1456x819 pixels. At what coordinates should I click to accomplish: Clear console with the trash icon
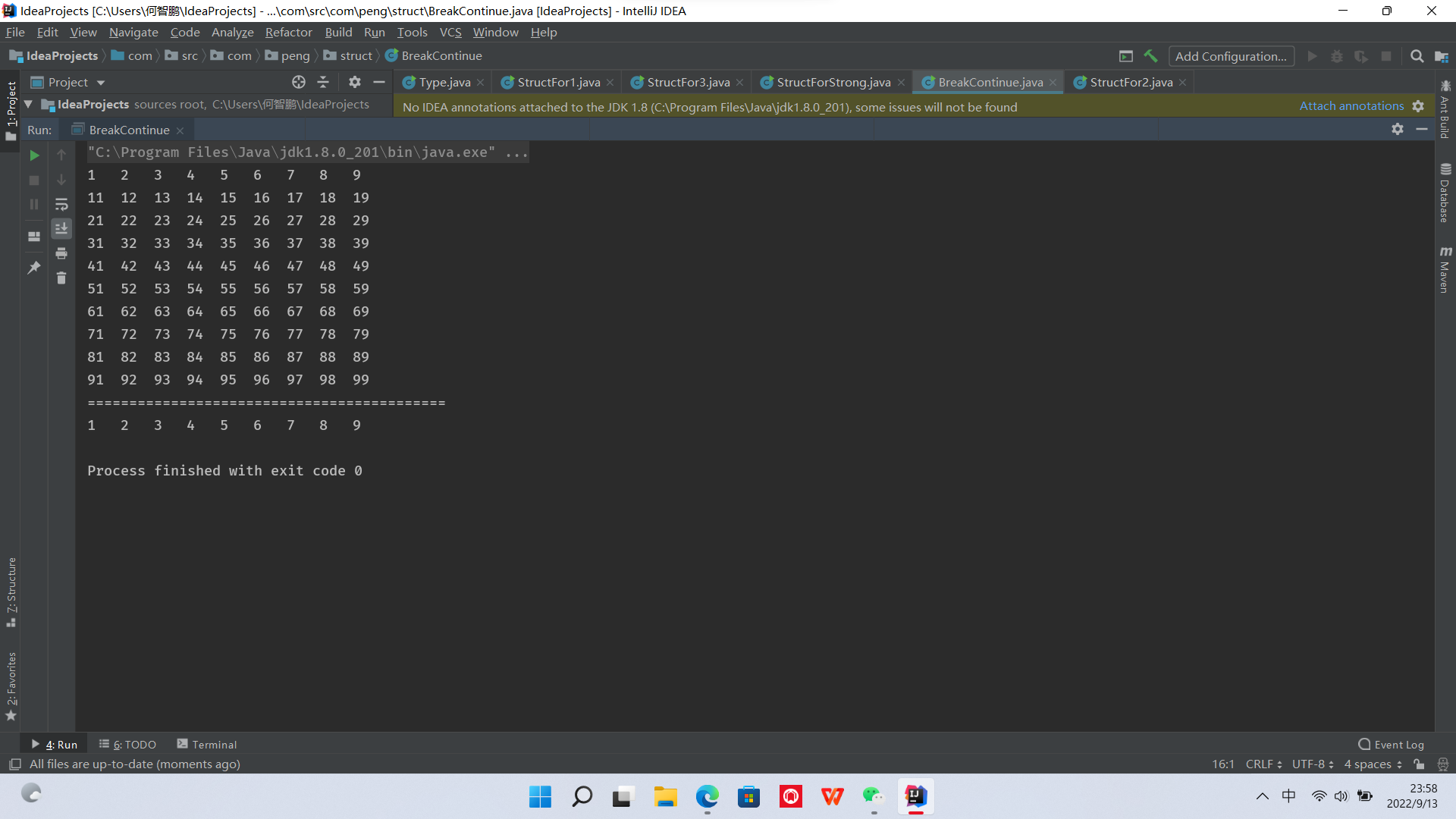61,278
